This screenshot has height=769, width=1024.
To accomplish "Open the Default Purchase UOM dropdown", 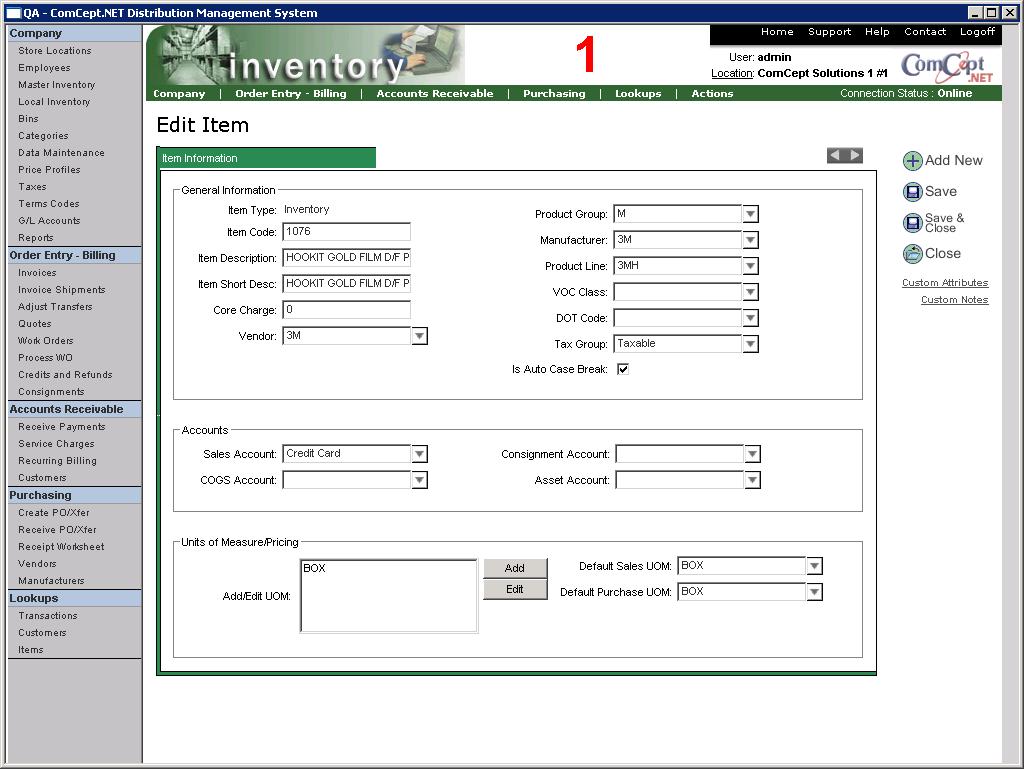I will tap(814, 592).
